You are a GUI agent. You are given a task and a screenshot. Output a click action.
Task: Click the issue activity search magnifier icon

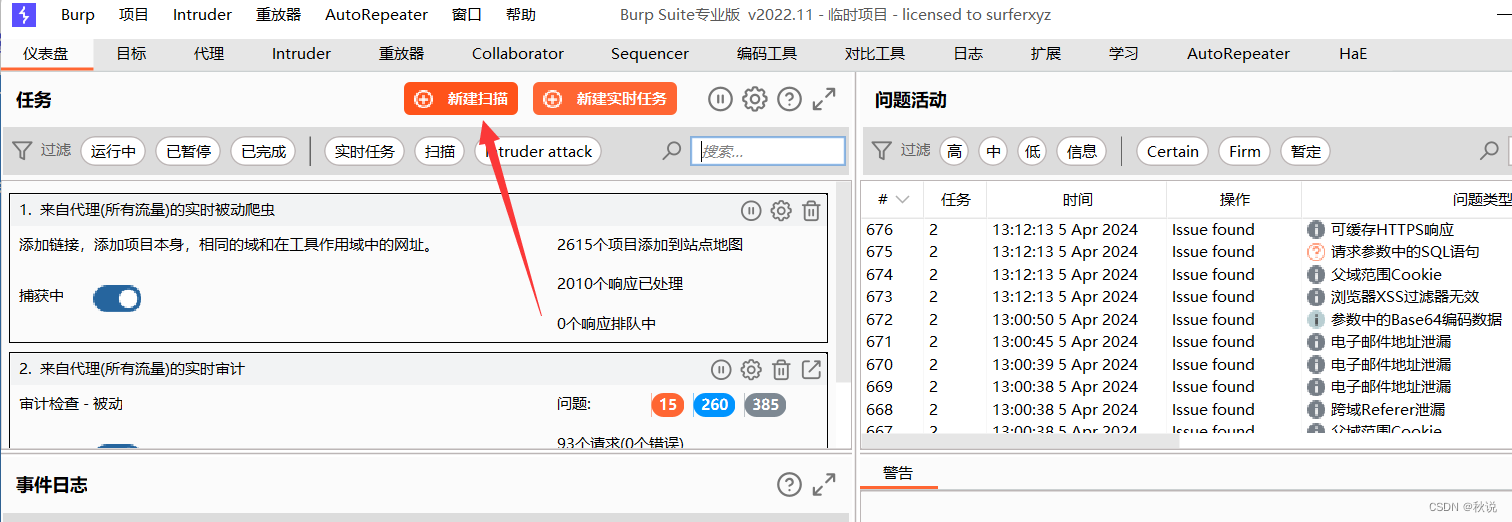pyautogui.click(x=1489, y=151)
